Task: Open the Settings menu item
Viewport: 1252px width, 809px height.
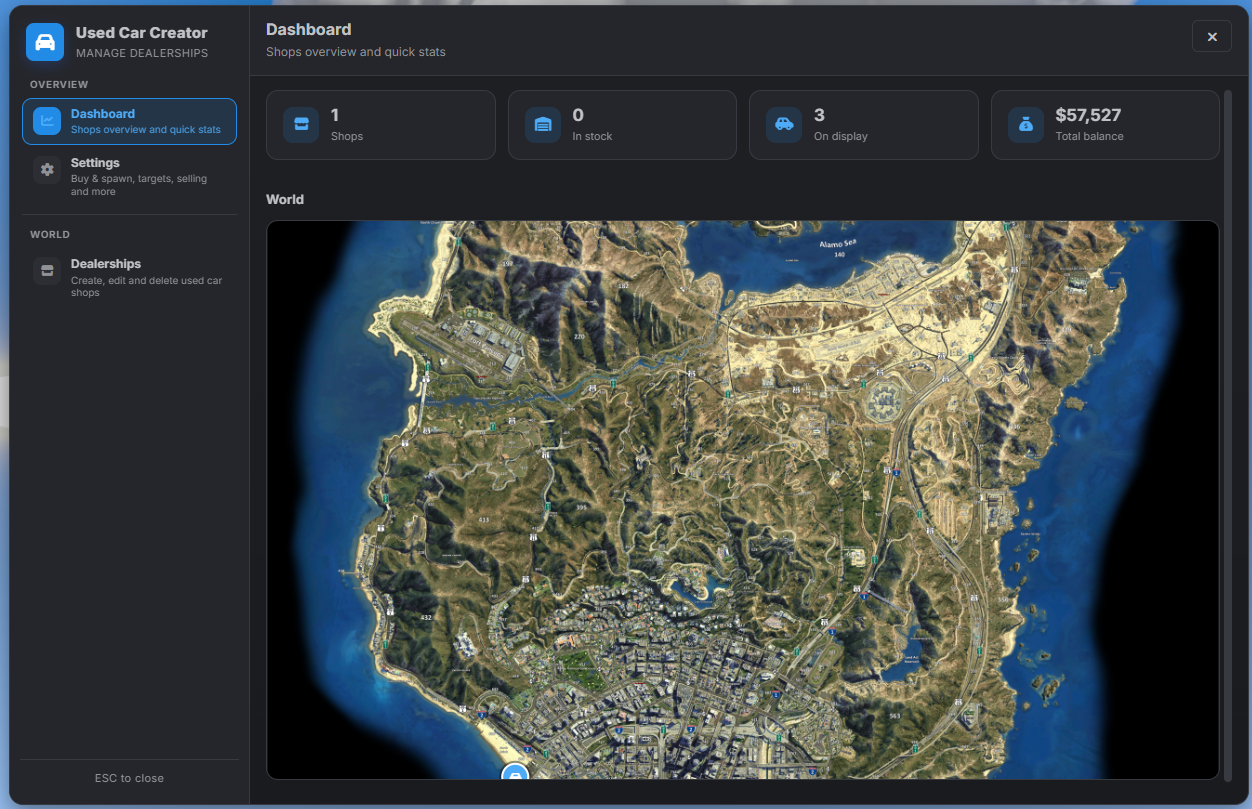Action: [x=129, y=176]
